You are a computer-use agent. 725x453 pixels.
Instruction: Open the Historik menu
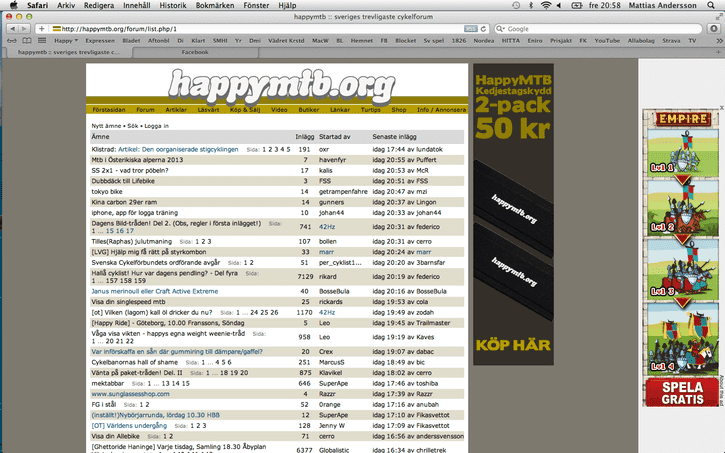[x=173, y=5]
